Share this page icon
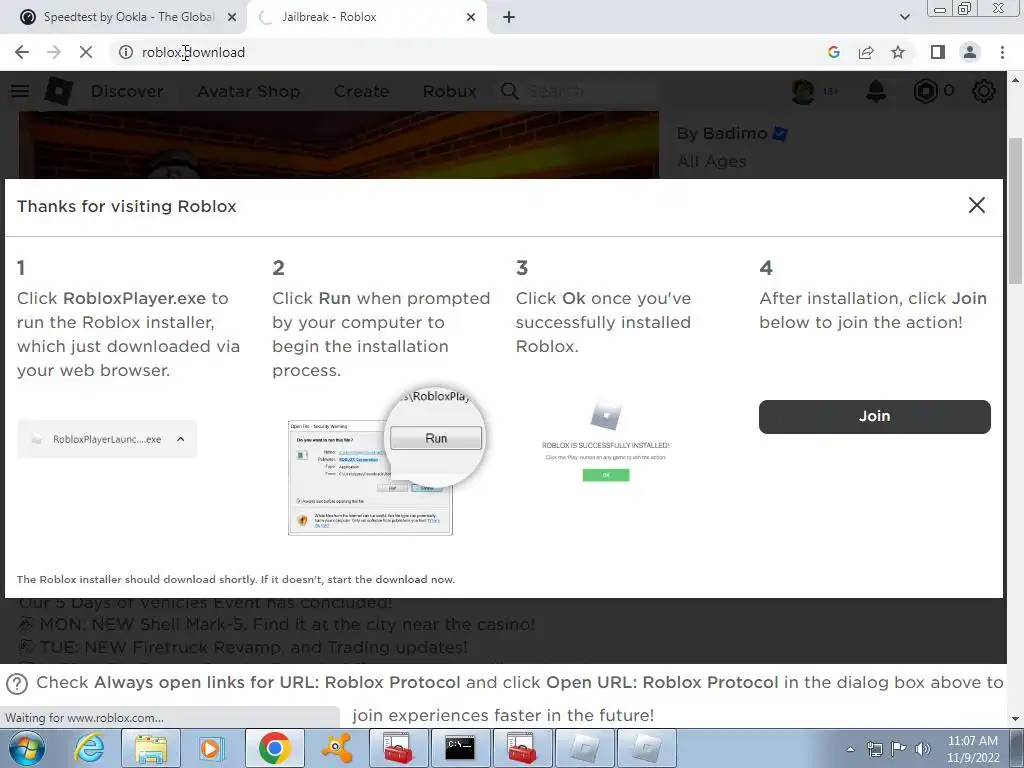1024x768 pixels. point(866,52)
